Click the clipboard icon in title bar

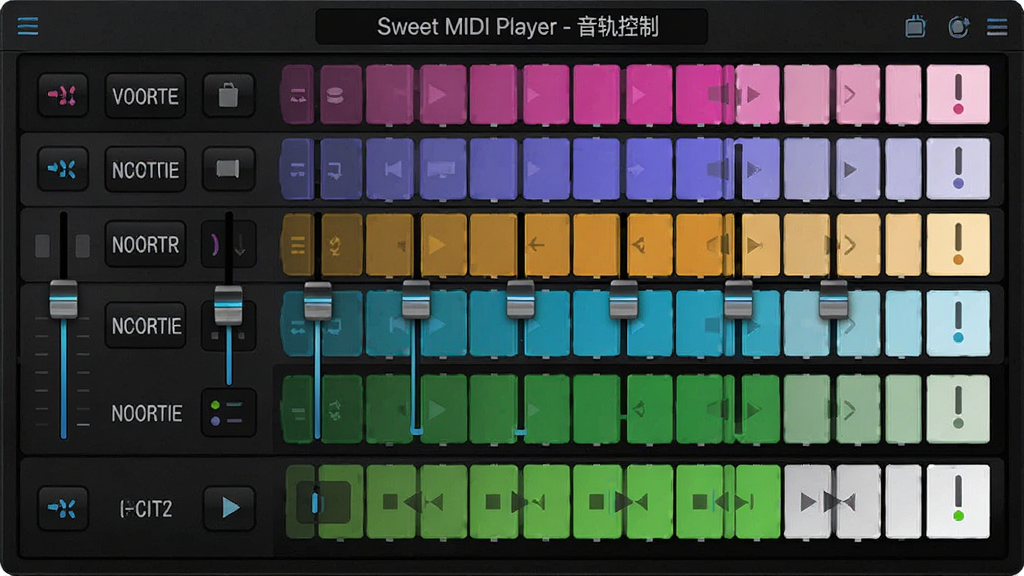[916, 27]
